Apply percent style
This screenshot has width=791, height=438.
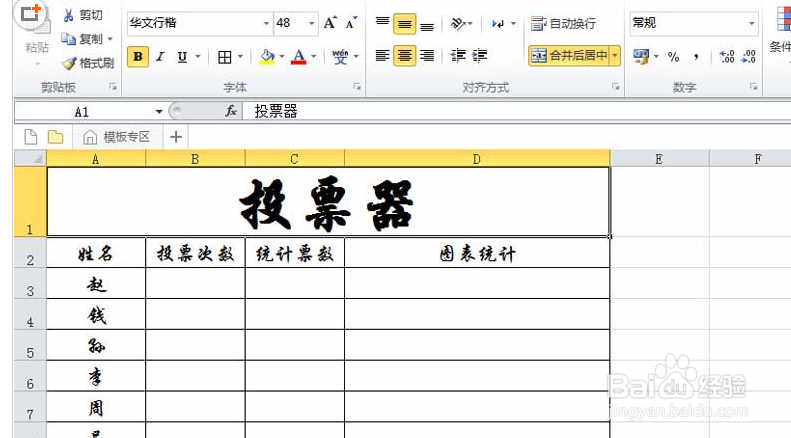tap(673, 57)
